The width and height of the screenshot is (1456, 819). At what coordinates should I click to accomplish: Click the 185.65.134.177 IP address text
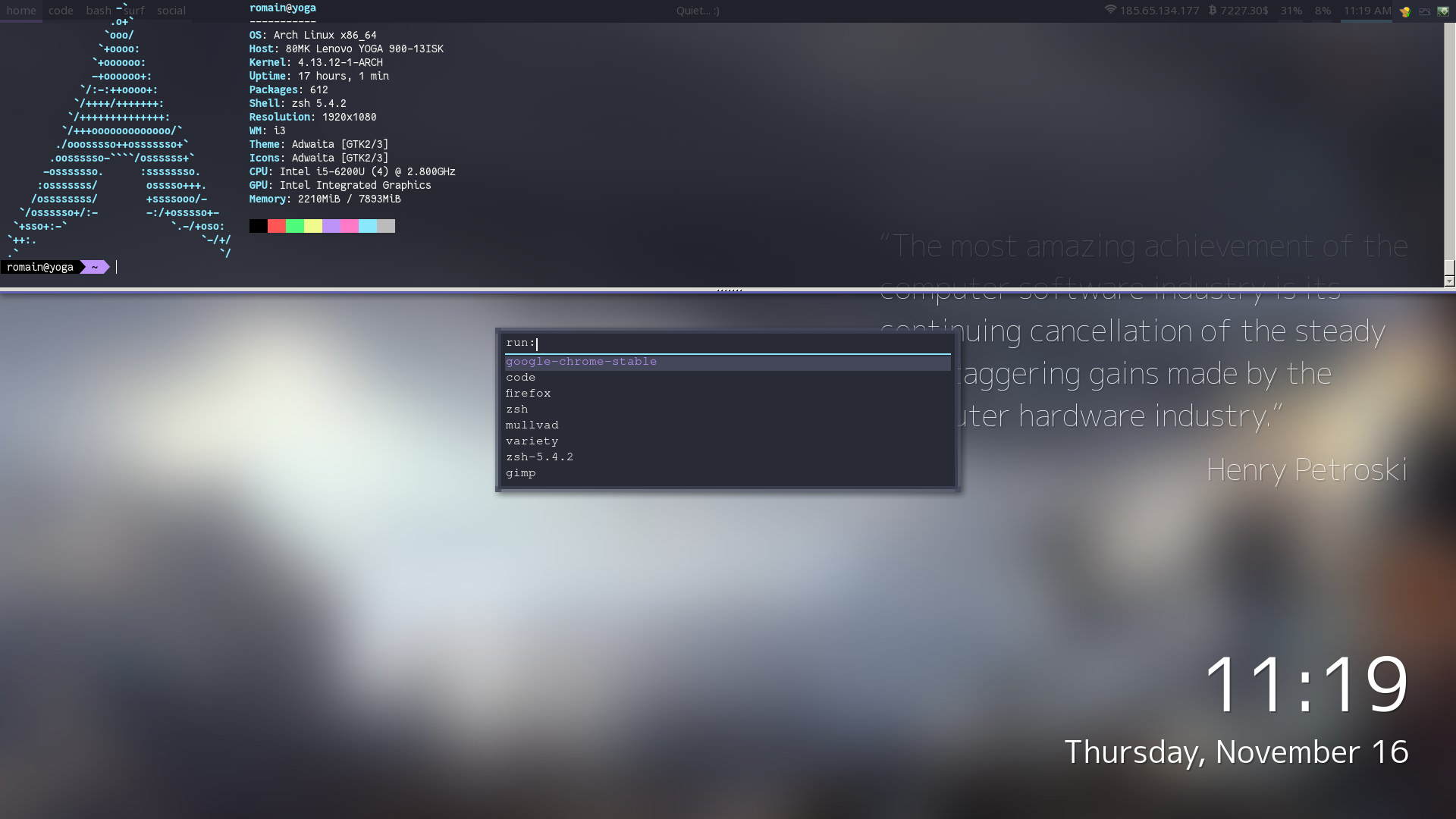click(1159, 11)
